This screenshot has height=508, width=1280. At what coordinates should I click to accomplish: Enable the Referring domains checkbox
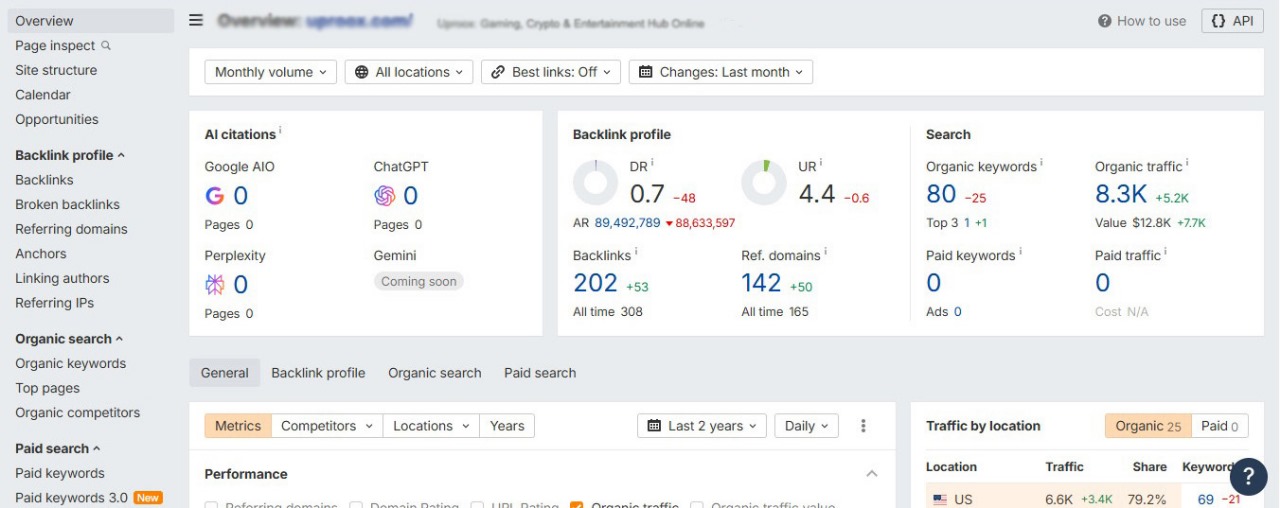[211, 505]
